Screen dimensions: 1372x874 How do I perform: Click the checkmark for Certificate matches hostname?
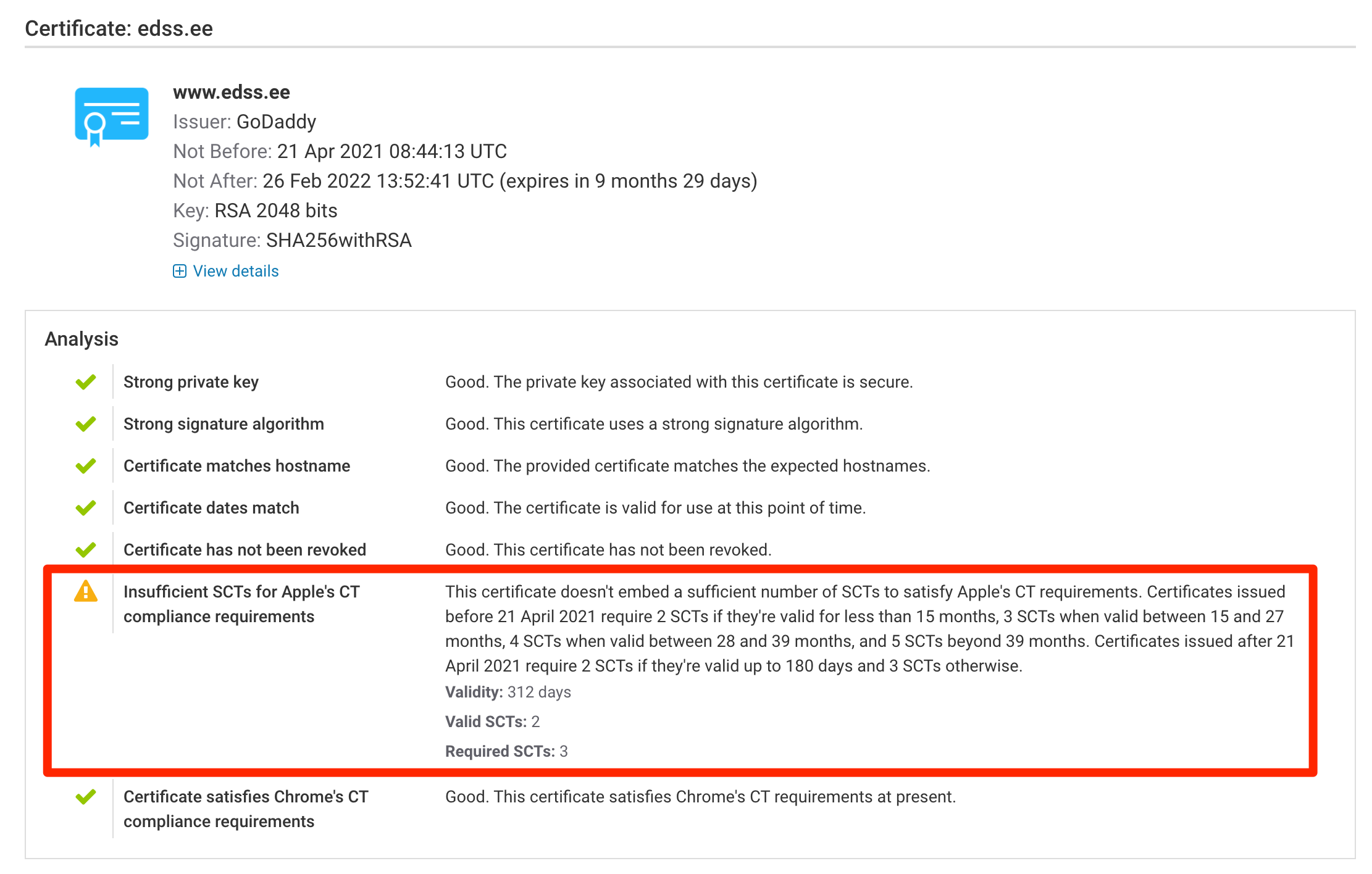click(x=86, y=466)
